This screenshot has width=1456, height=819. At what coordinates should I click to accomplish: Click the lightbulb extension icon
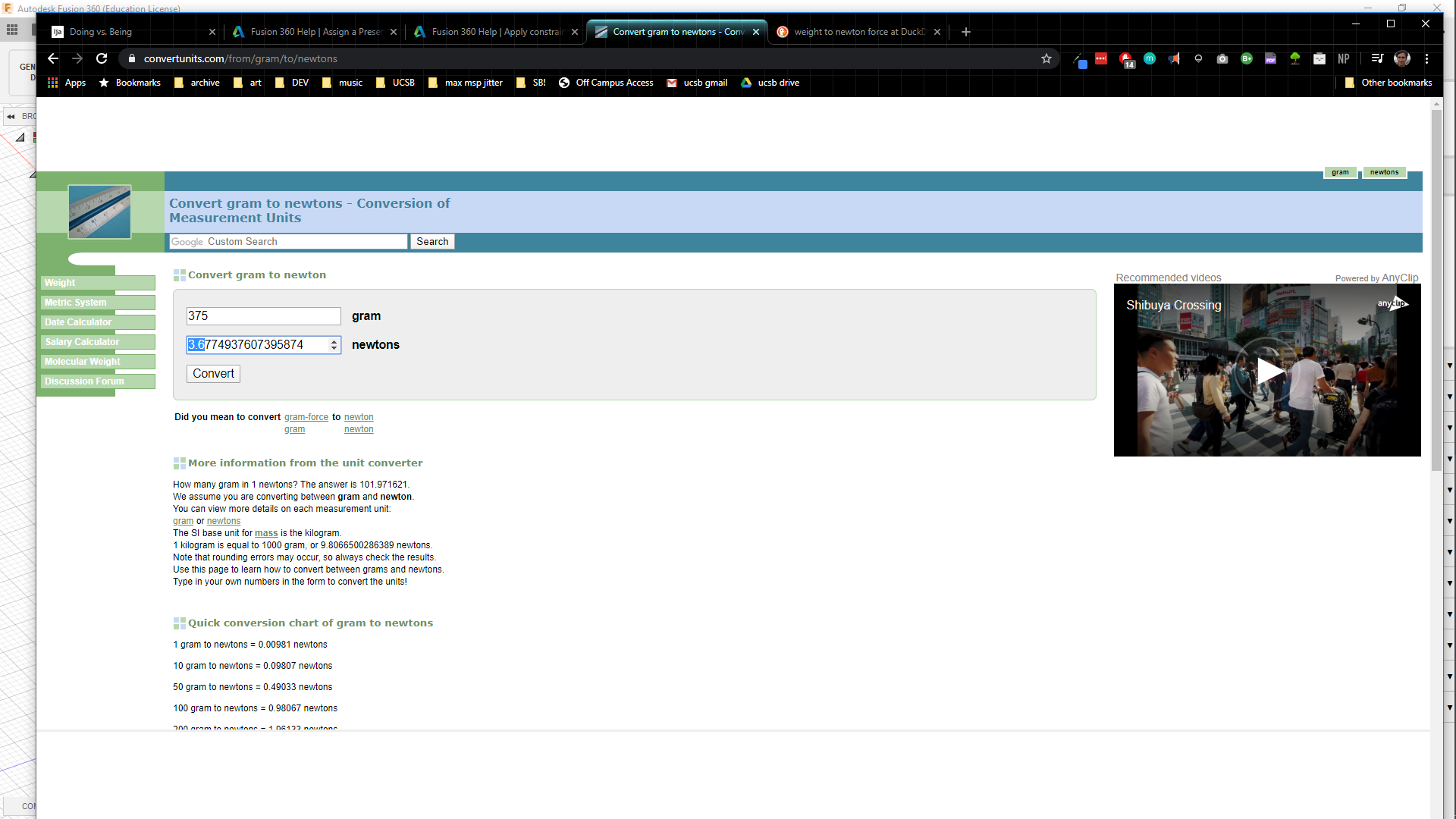point(1198,59)
